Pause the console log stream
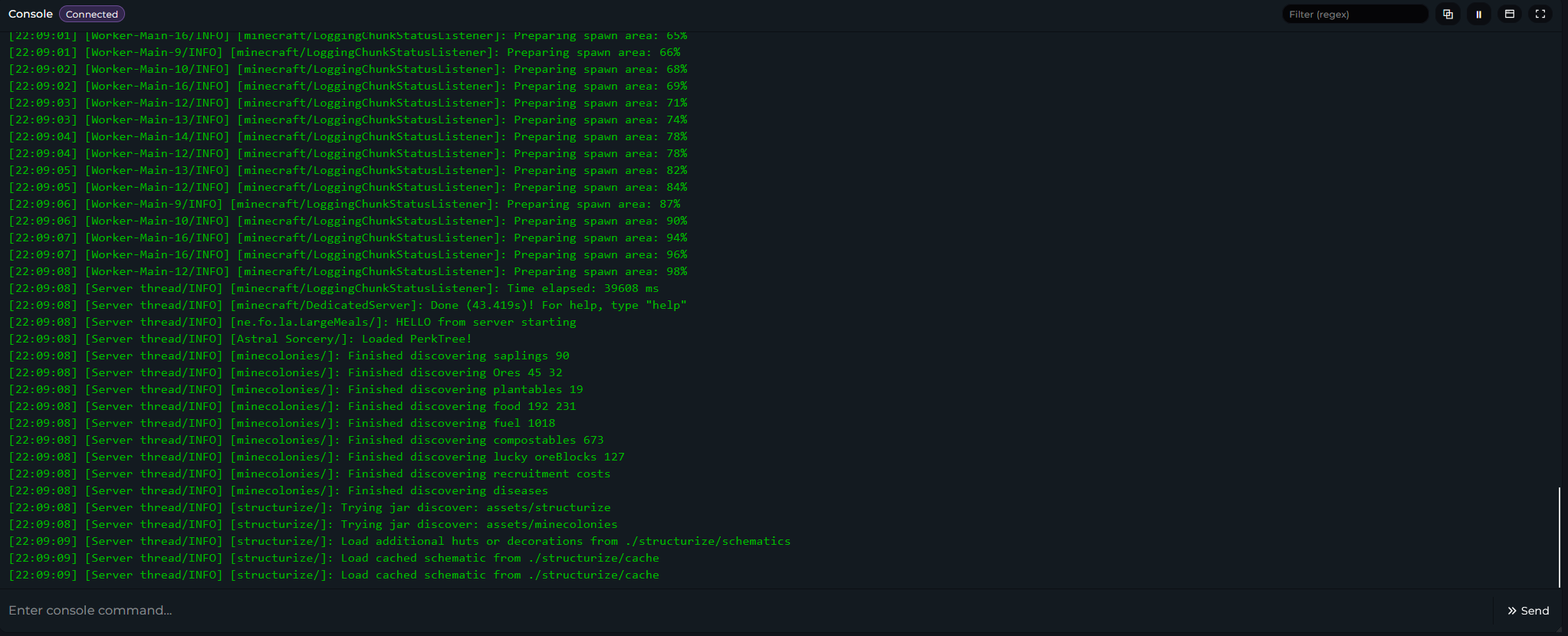 1478,14
